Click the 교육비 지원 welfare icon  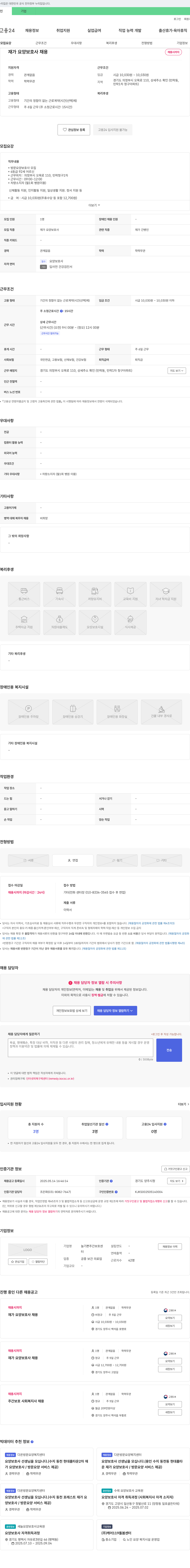[130, 594]
